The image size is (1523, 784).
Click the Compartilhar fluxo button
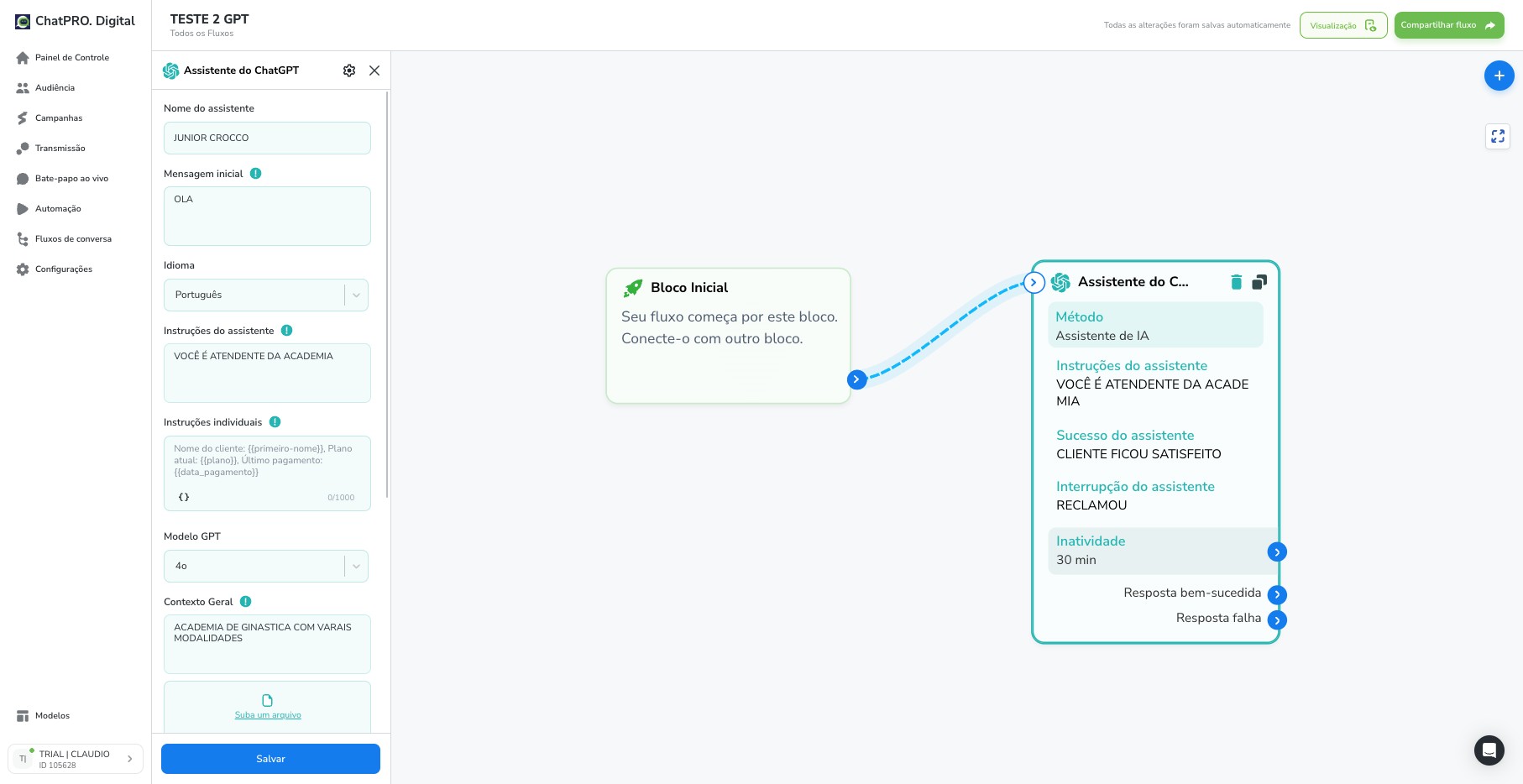pyautogui.click(x=1449, y=25)
